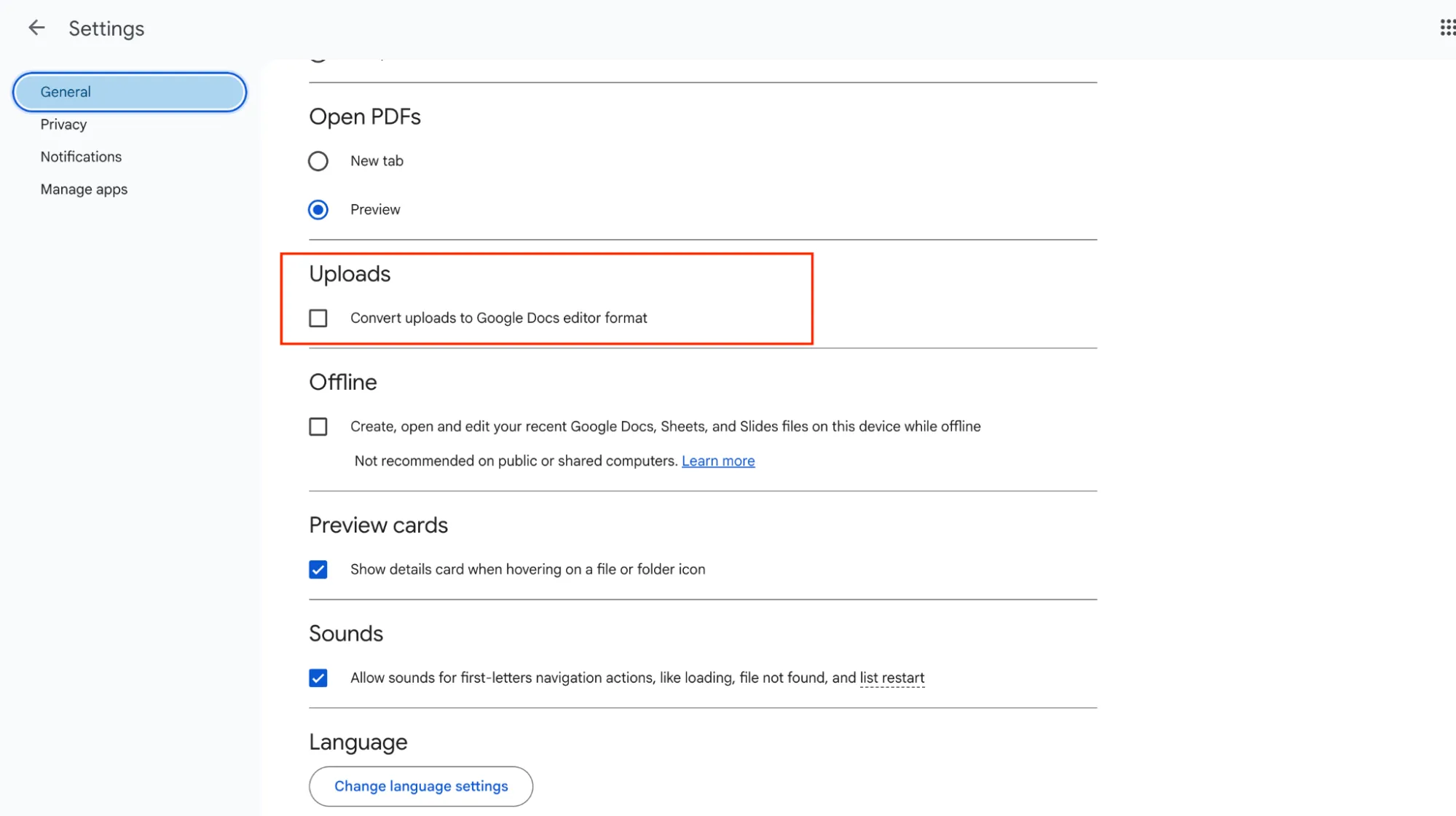This screenshot has width=1456, height=816.
Task: Click Change language settings
Action: 420,786
